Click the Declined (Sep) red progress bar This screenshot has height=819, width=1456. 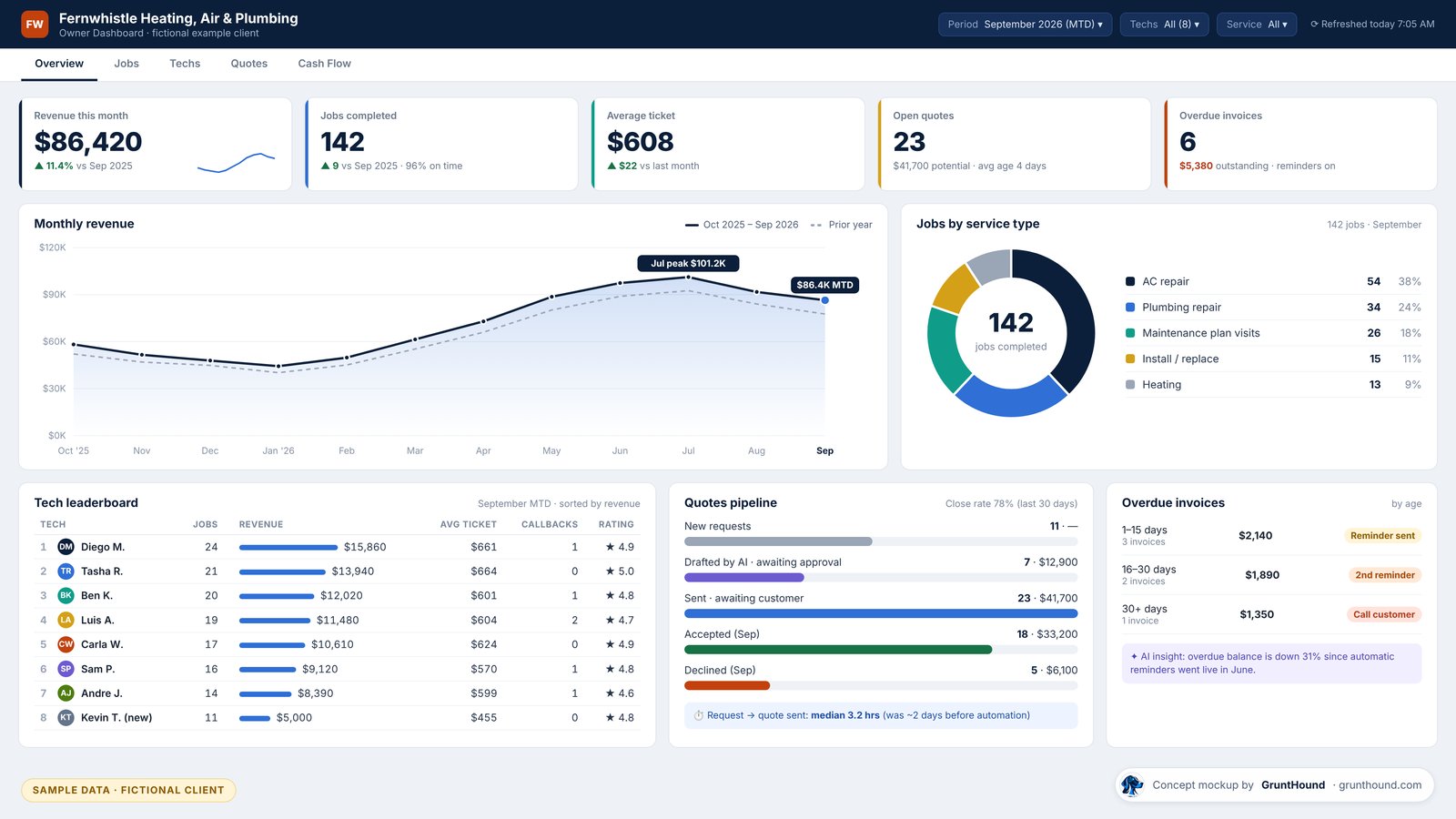[x=727, y=685]
